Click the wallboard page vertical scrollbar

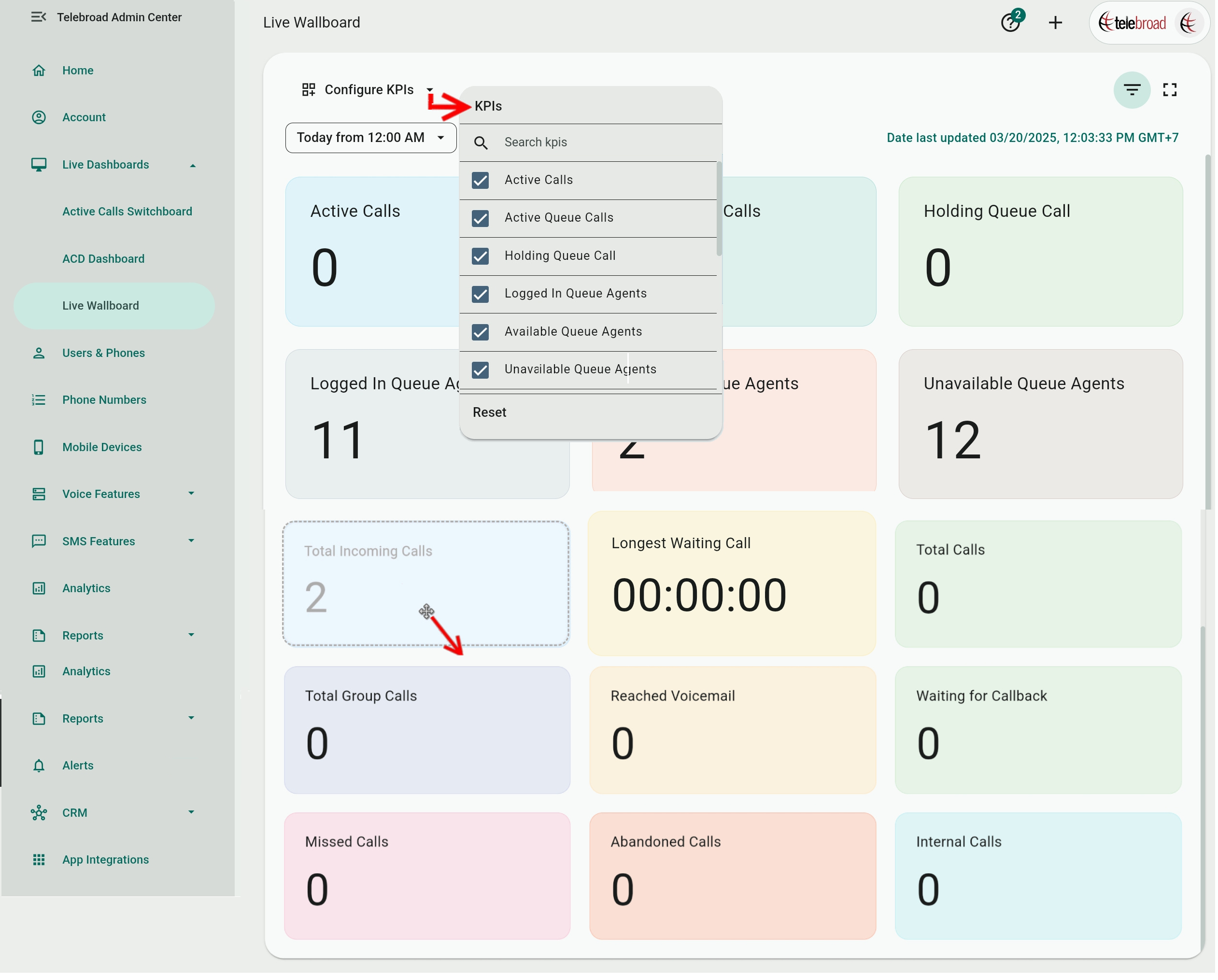(x=1210, y=333)
